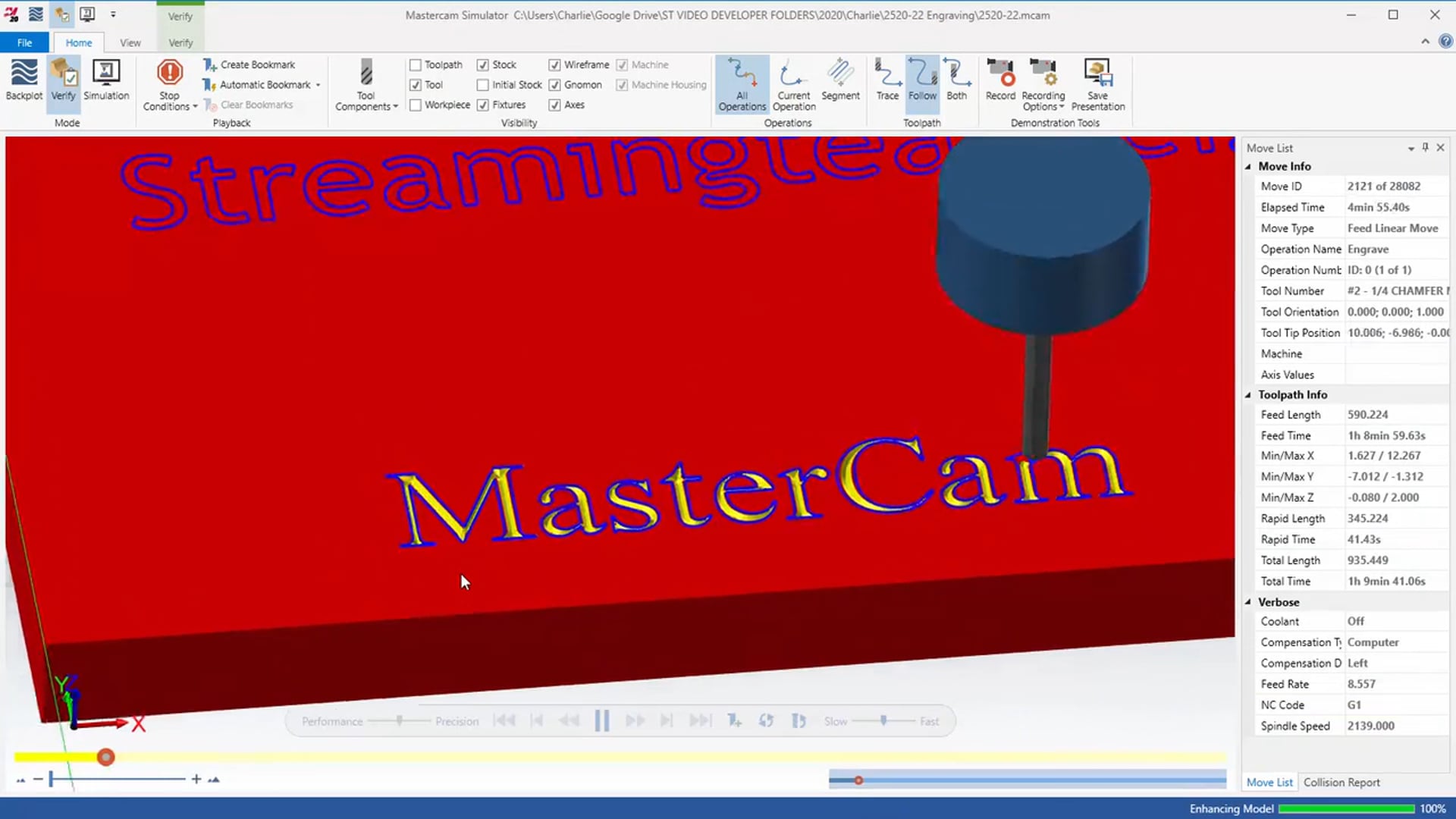Open Move List panel options dropdown
The image size is (1456, 819).
click(1411, 149)
